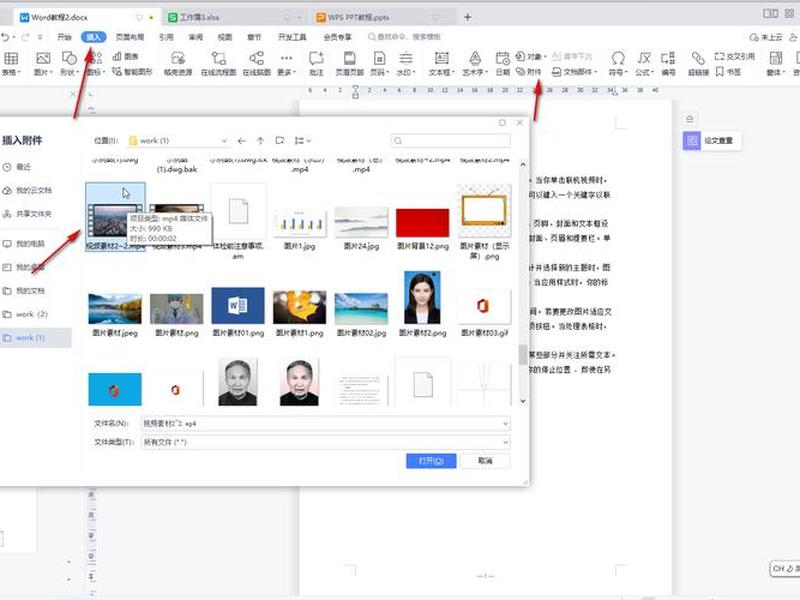
Task: Click 附件 attachment in ribbon
Action: click(529, 71)
